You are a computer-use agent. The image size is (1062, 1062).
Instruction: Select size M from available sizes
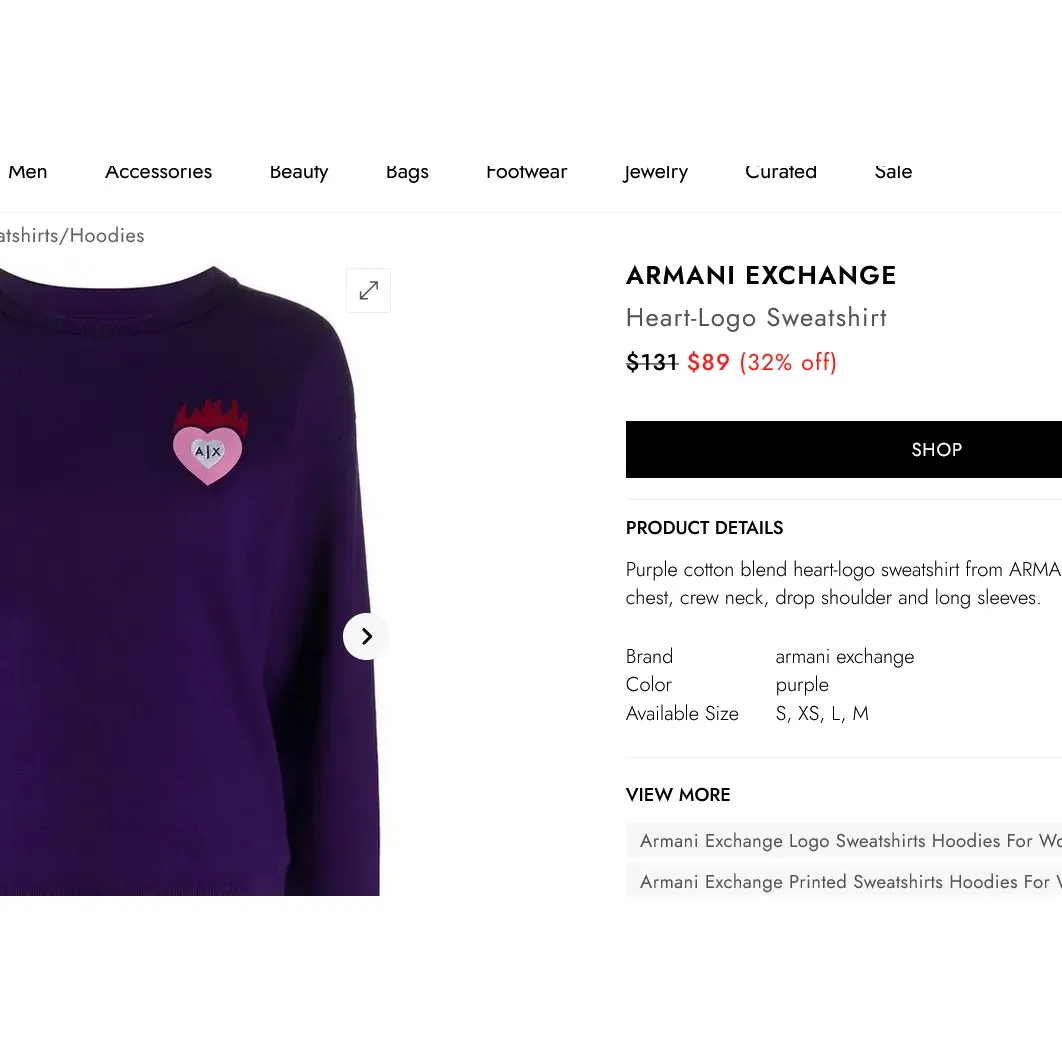860,713
